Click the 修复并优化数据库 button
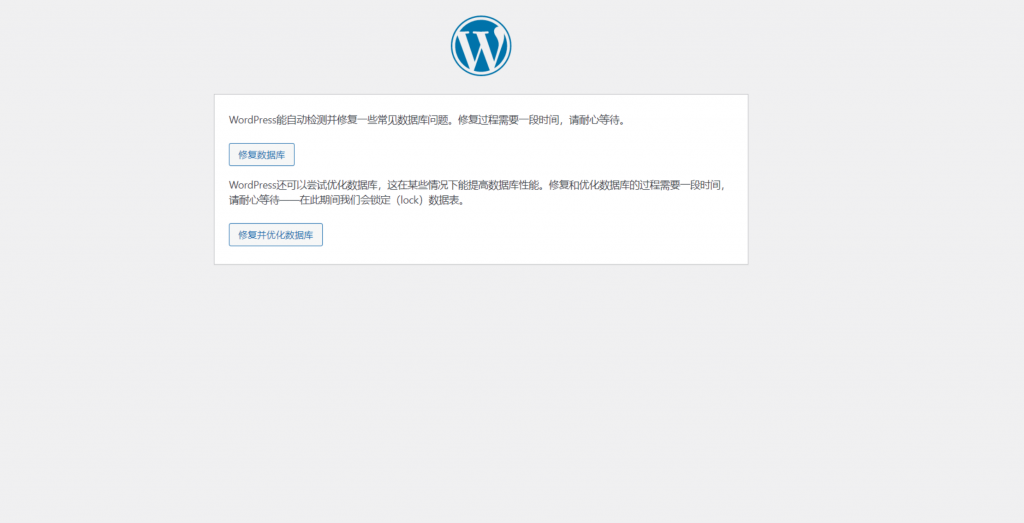The width and height of the screenshot is (1024, 523). 276,235
